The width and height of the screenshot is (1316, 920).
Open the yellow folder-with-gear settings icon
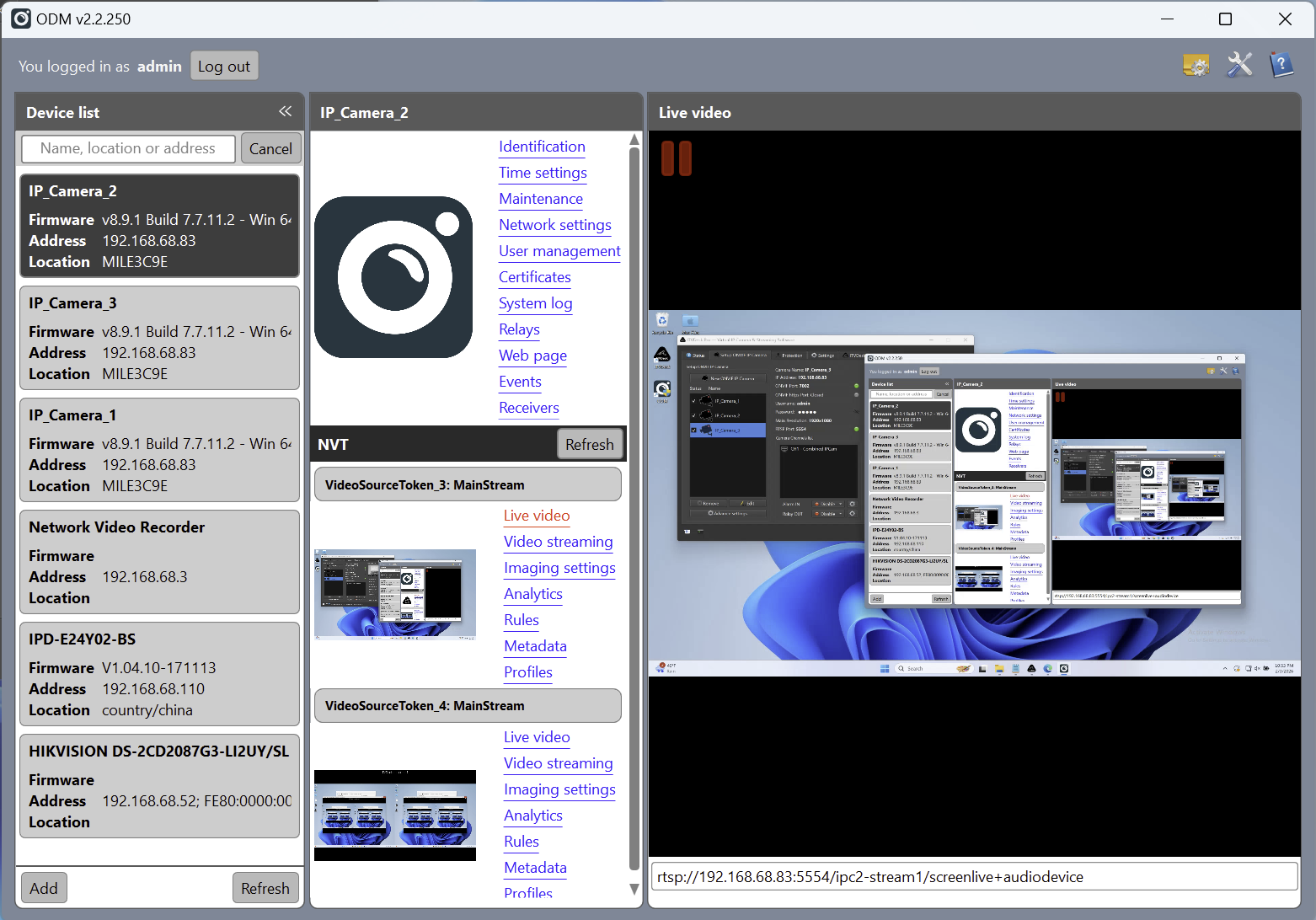tap(1196, 65)
